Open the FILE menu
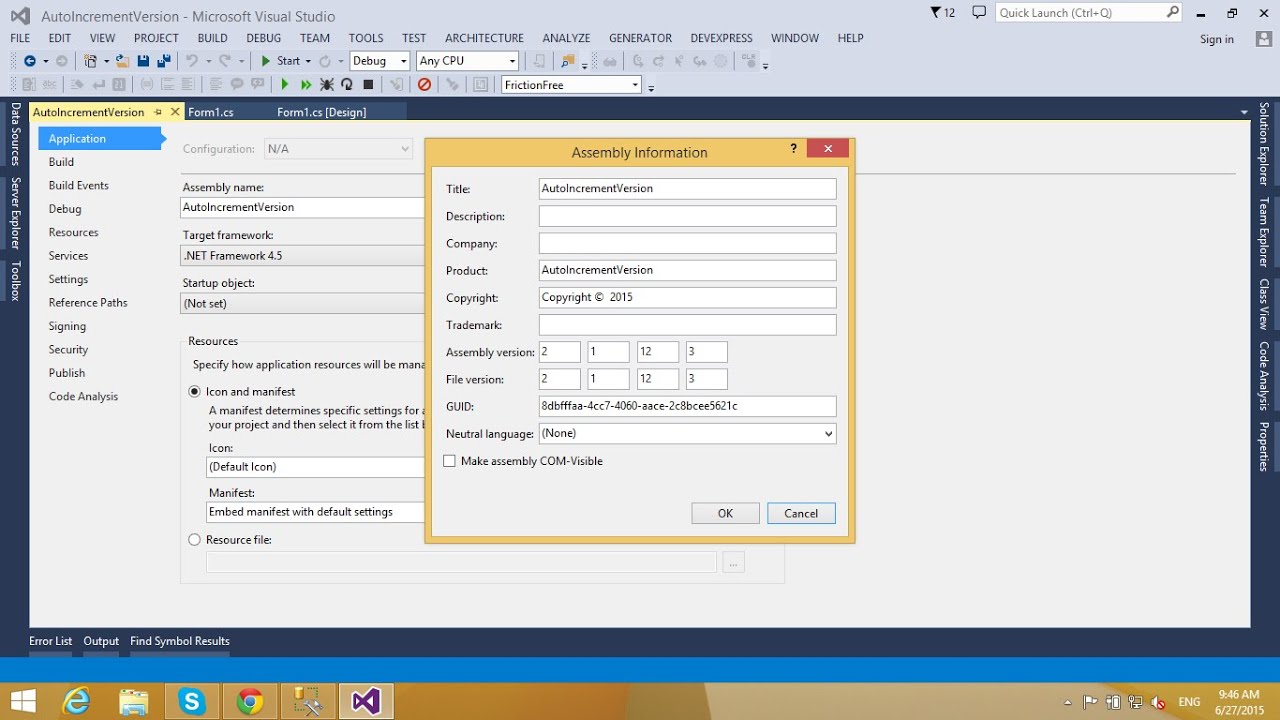This screenshot has height=720, width=1280. coord(20,38)
